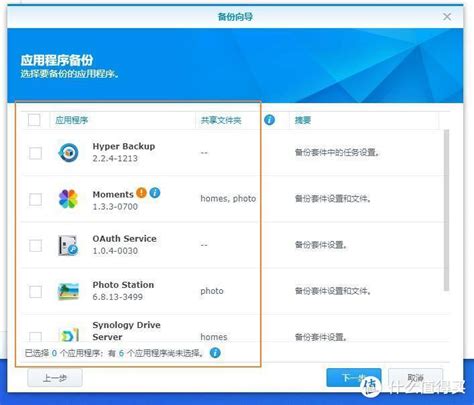Viewport: 474px width, 405px height.
Task: Click the 取消 (Cancel) button
Action: [415, 378]
